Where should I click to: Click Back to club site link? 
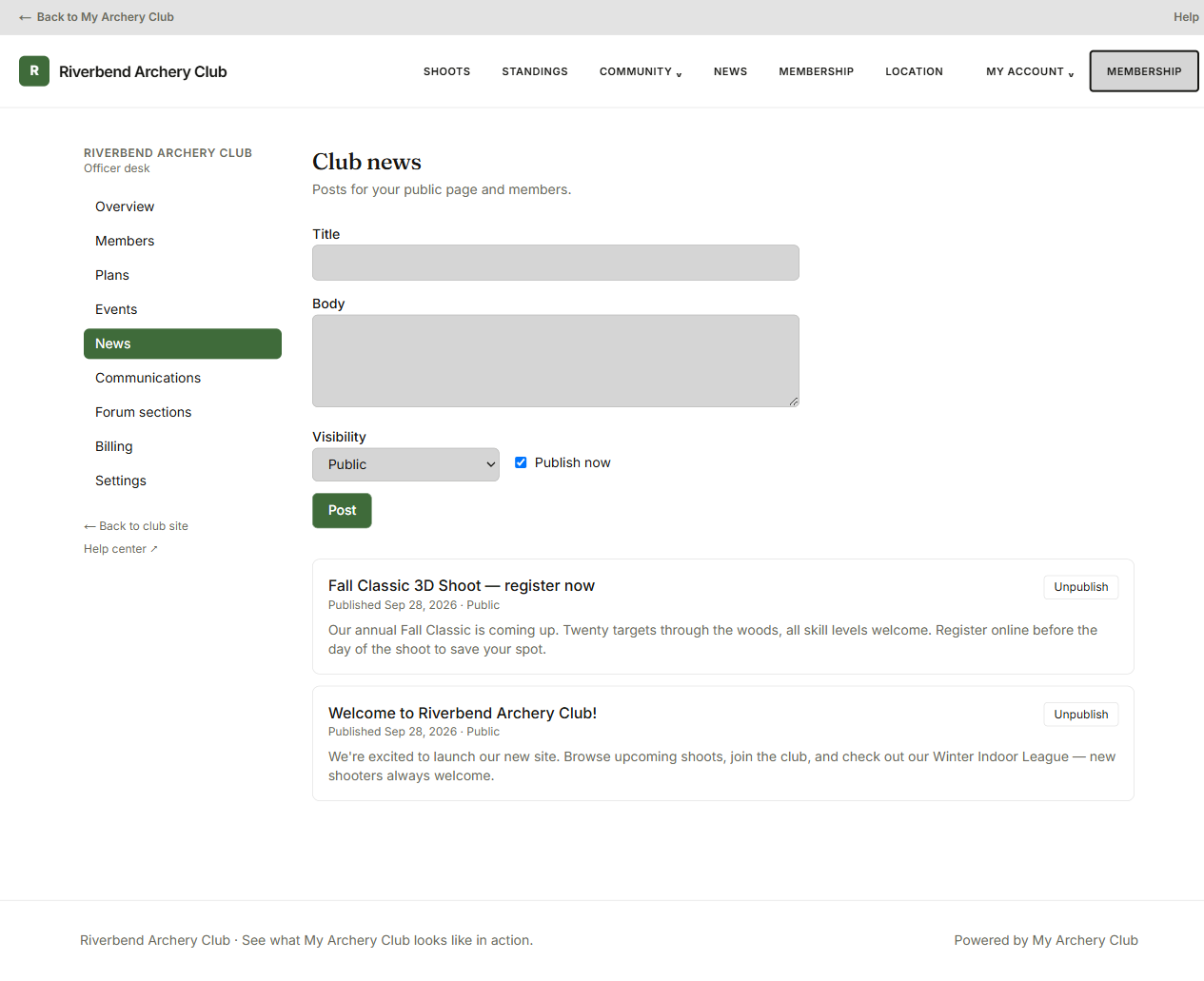[x=136, y=526]
